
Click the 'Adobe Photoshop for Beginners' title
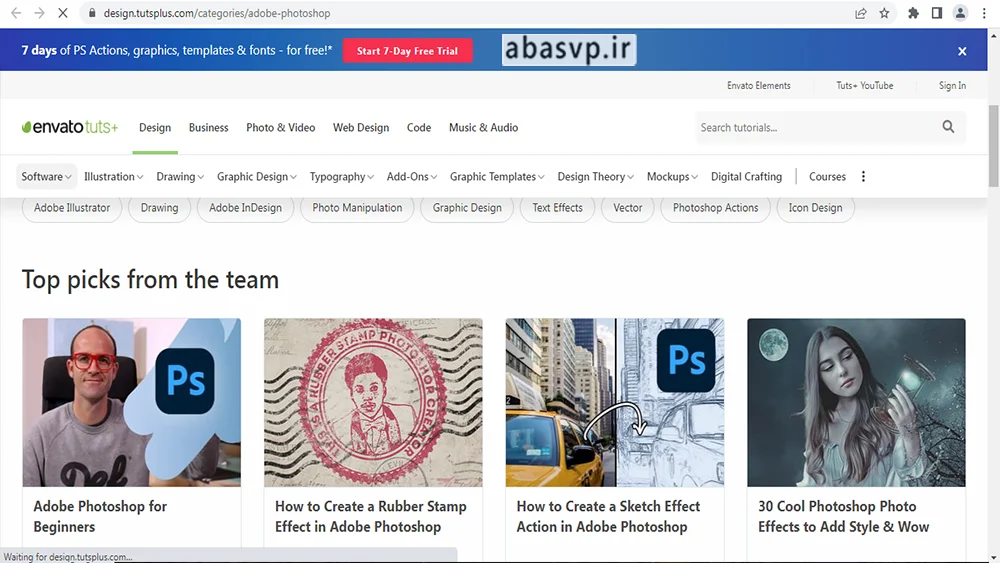pyautogui.click(x=100, y=516)
